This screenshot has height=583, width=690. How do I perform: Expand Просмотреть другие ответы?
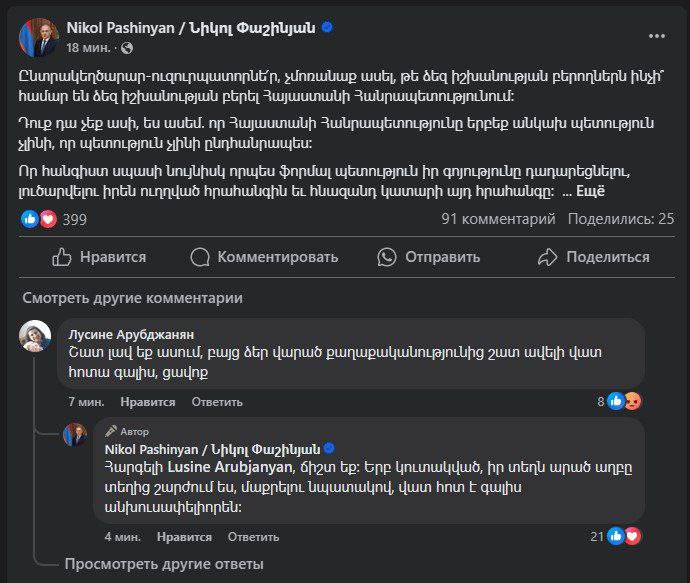coord(164,564)
